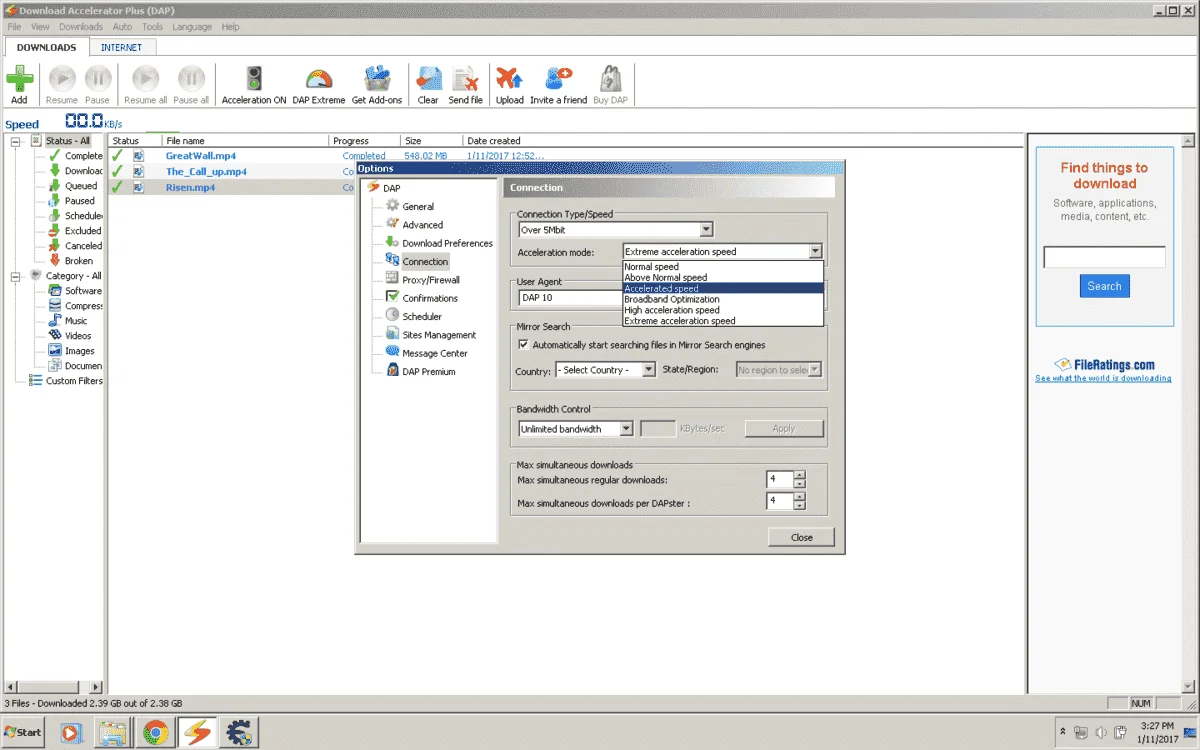Click the Windows Start button
The width and height of the screenshot is (1200, 750).
click(x=22, y=732)
